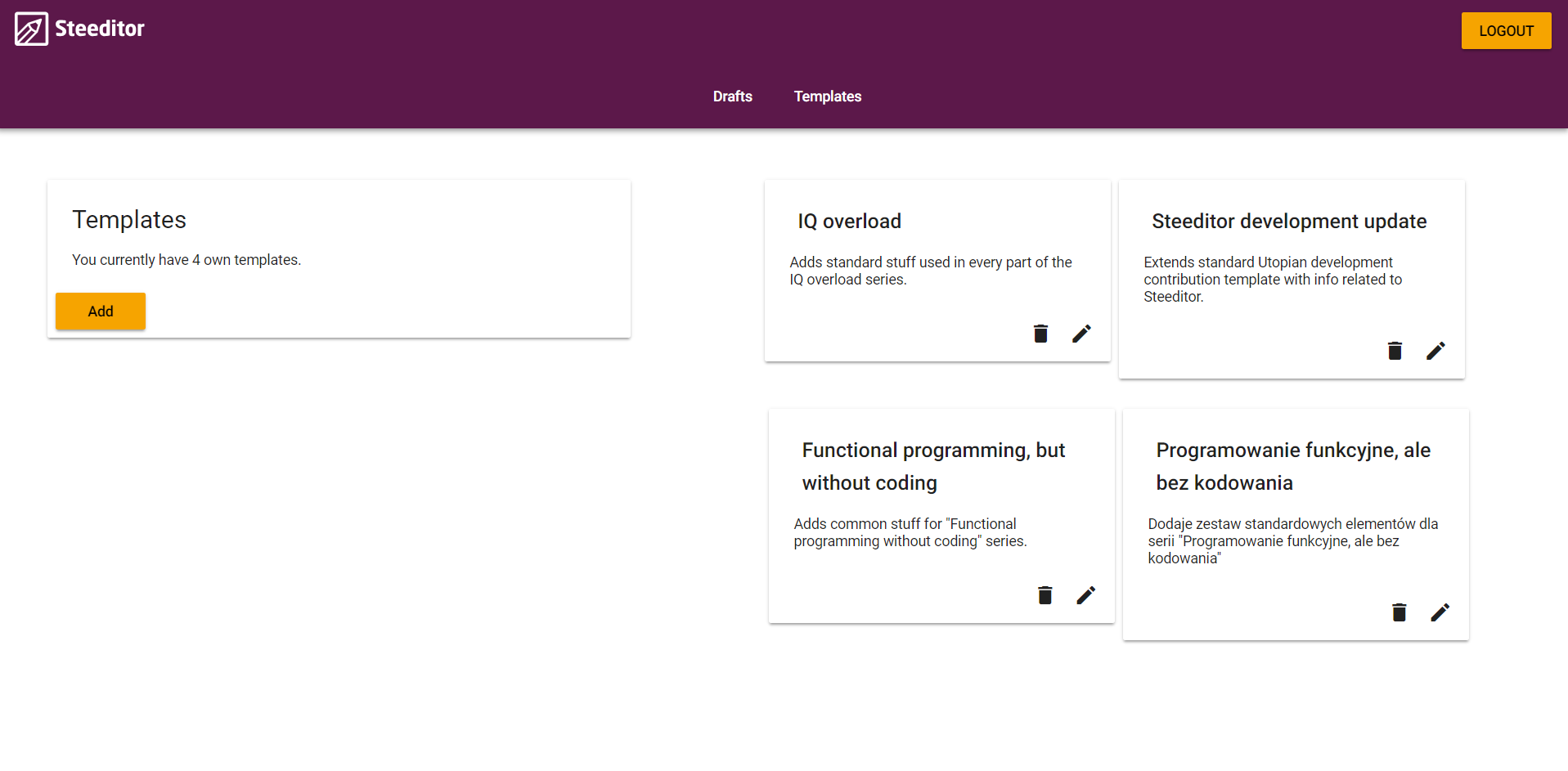Select the IQ overload card title
Viewport: 1568px width, 771px height.
click(x=849, y=222)
